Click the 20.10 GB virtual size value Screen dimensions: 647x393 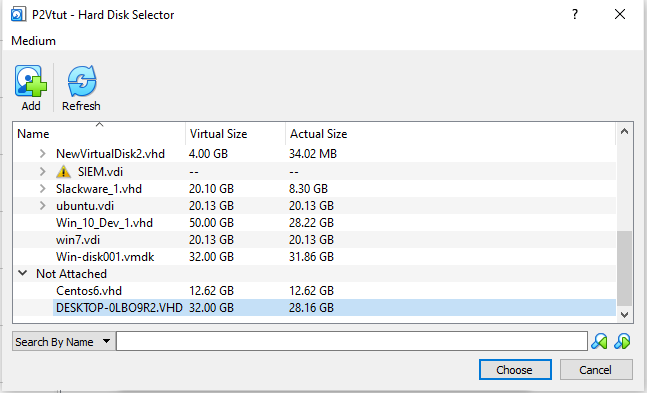pos(211,189)
